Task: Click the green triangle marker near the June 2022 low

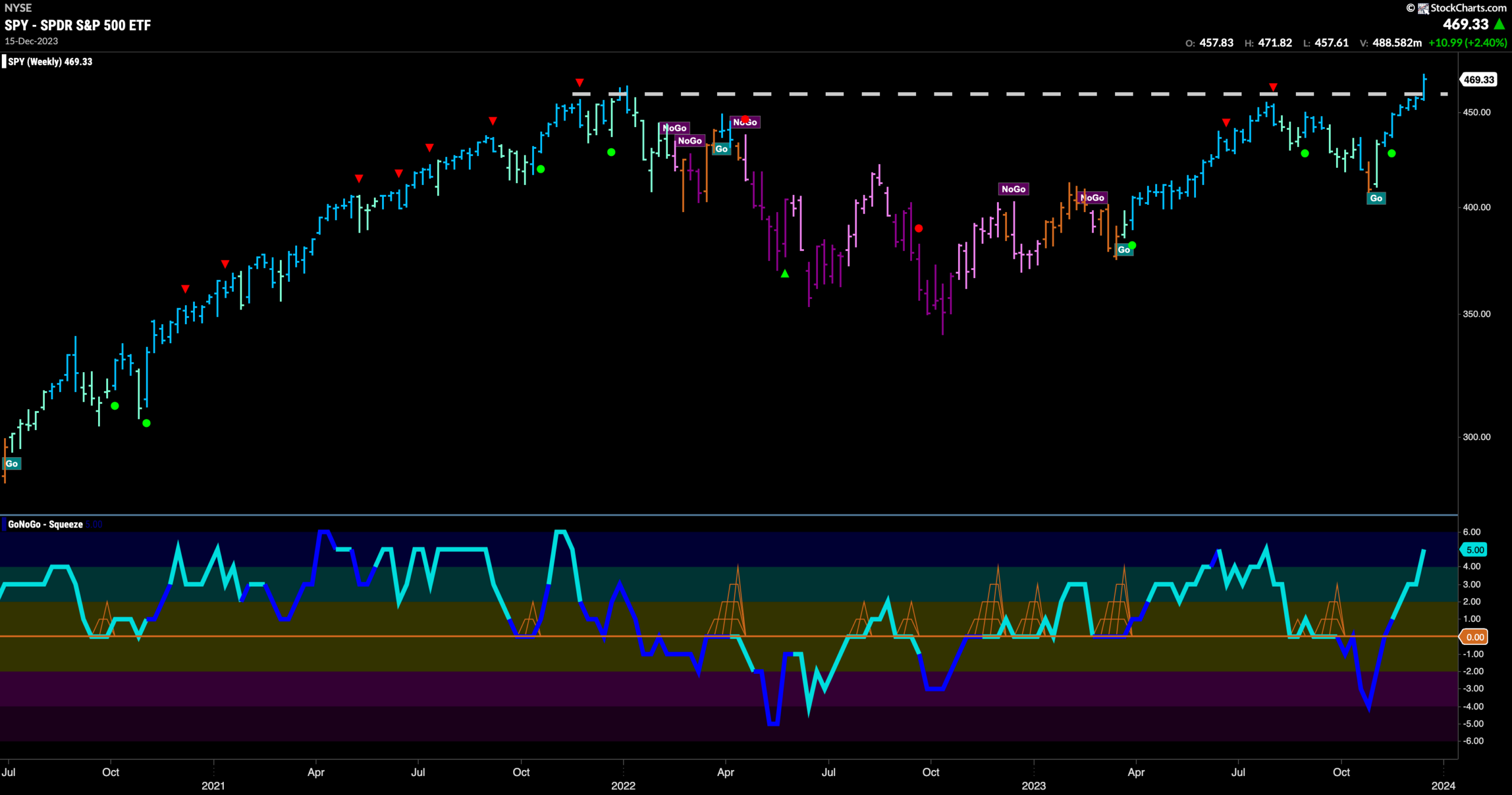Action: (785, 273)
